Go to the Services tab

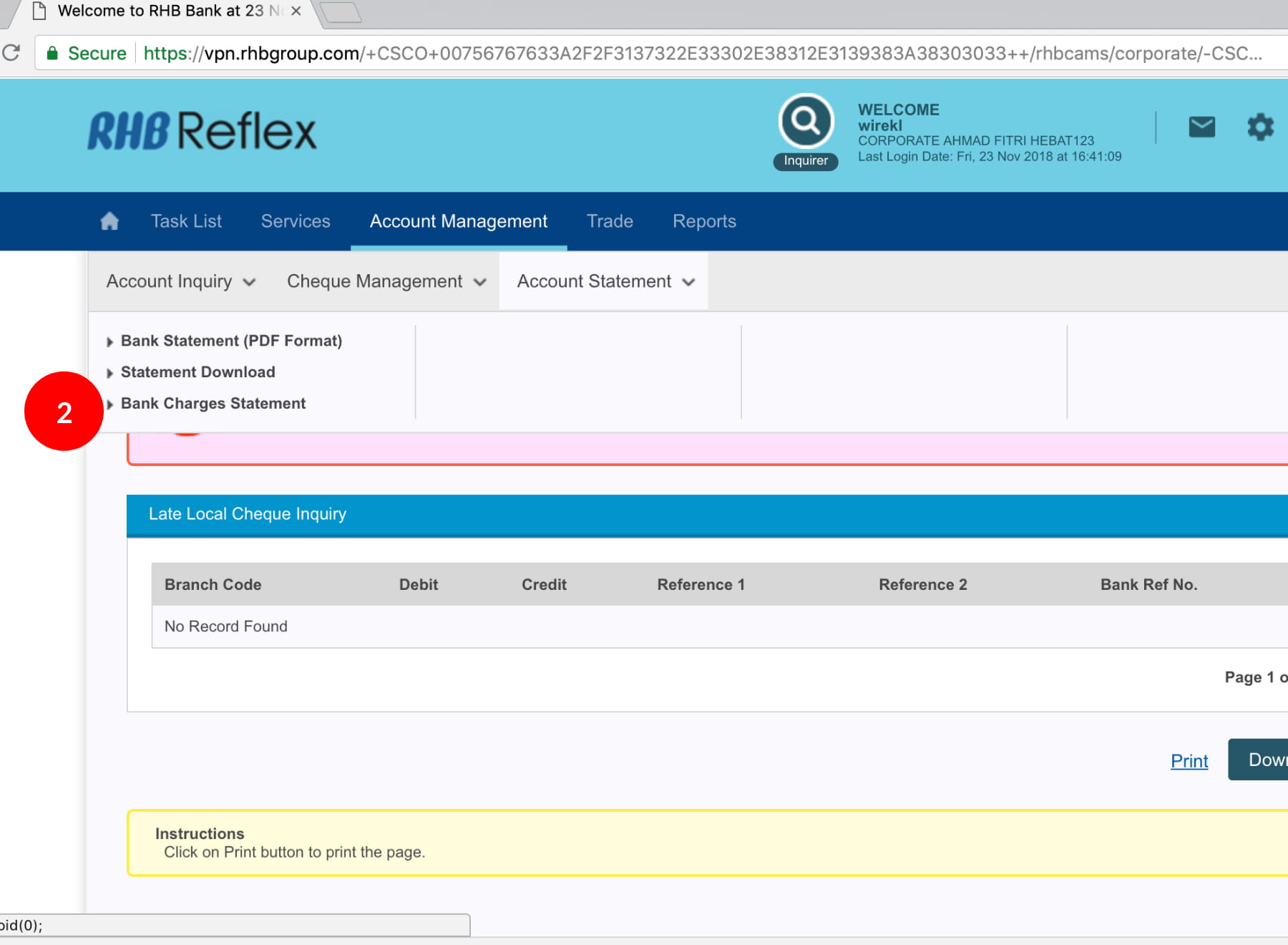coord(296,221)
